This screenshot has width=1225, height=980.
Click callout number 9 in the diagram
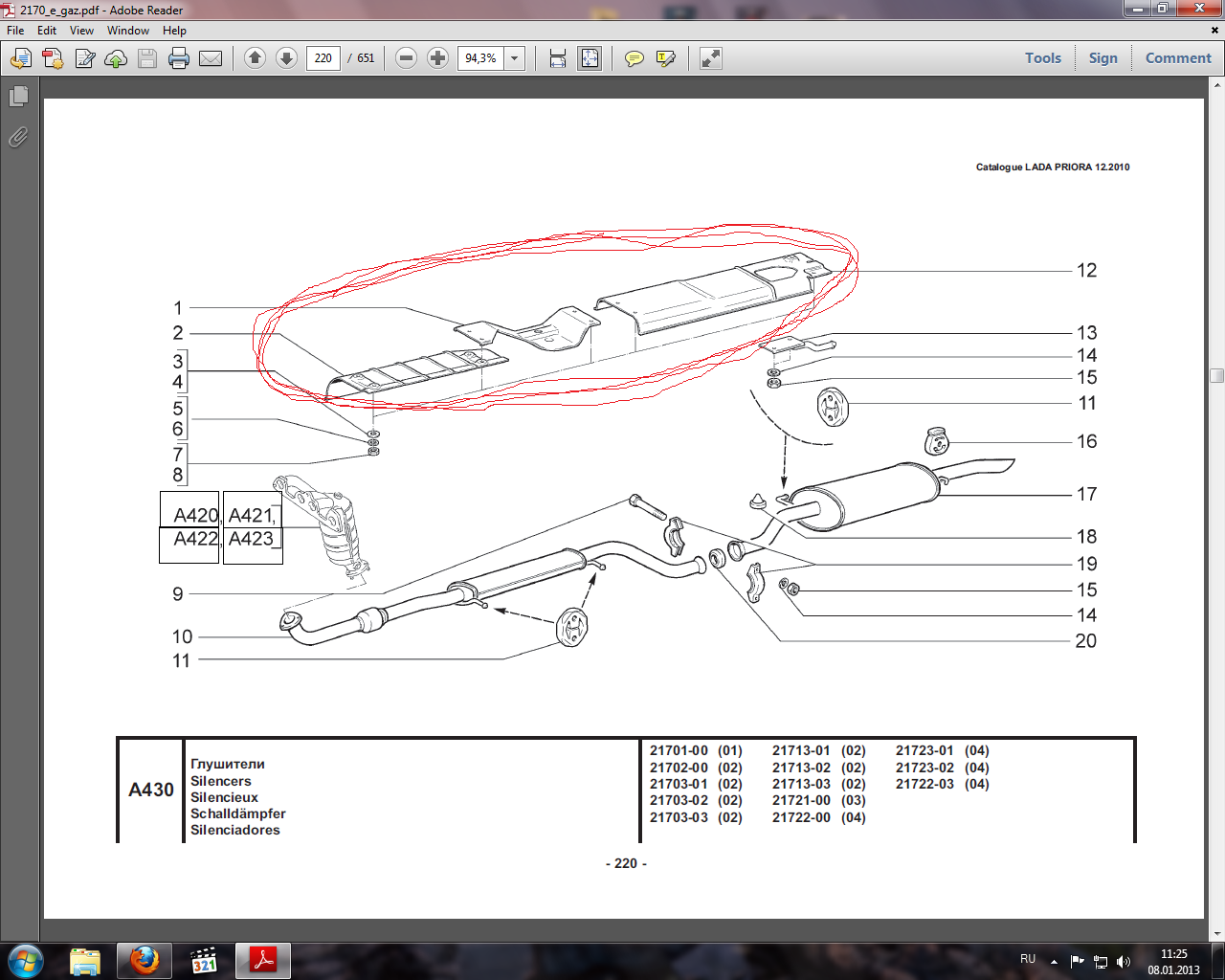[177, 594]
